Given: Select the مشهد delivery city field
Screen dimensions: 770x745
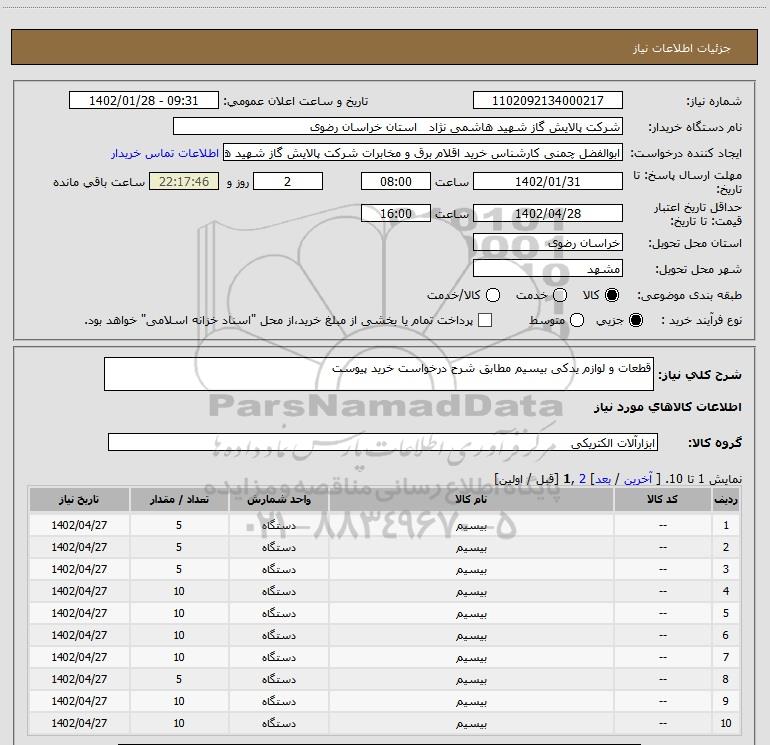Looking at the screenshot, I should (547, 269).
